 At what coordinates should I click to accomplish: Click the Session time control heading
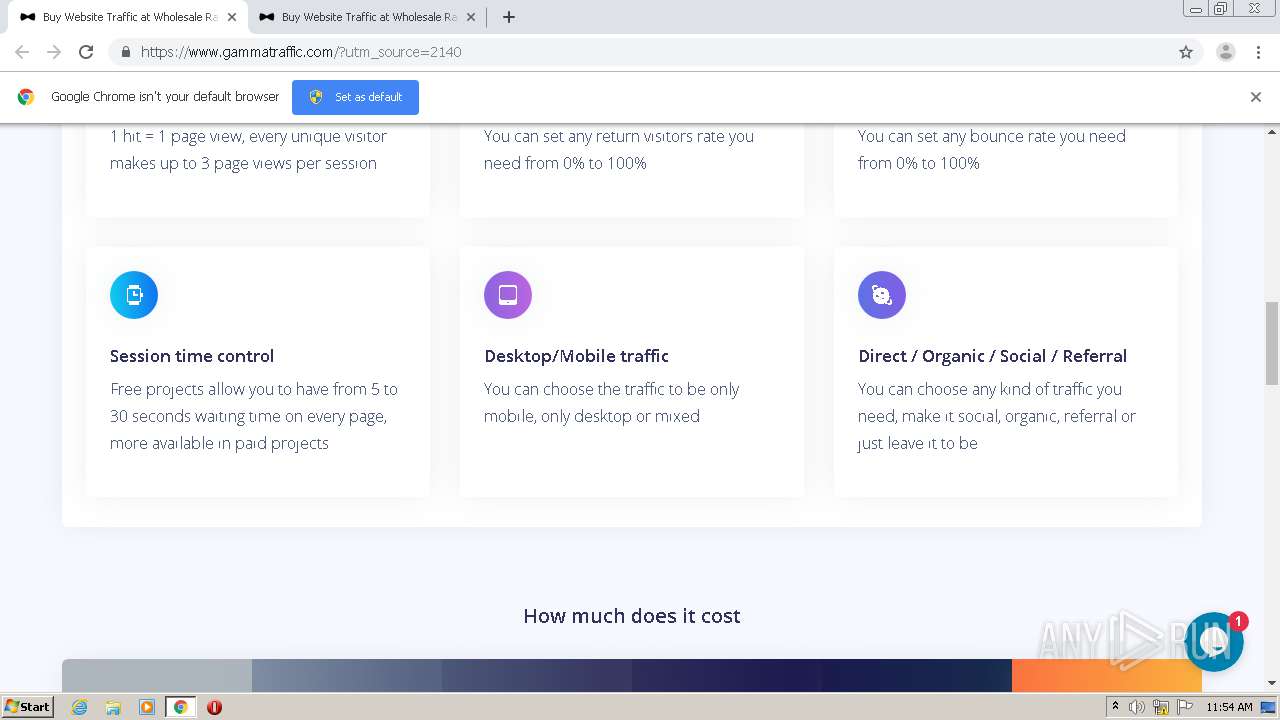[x=192, y=356]
